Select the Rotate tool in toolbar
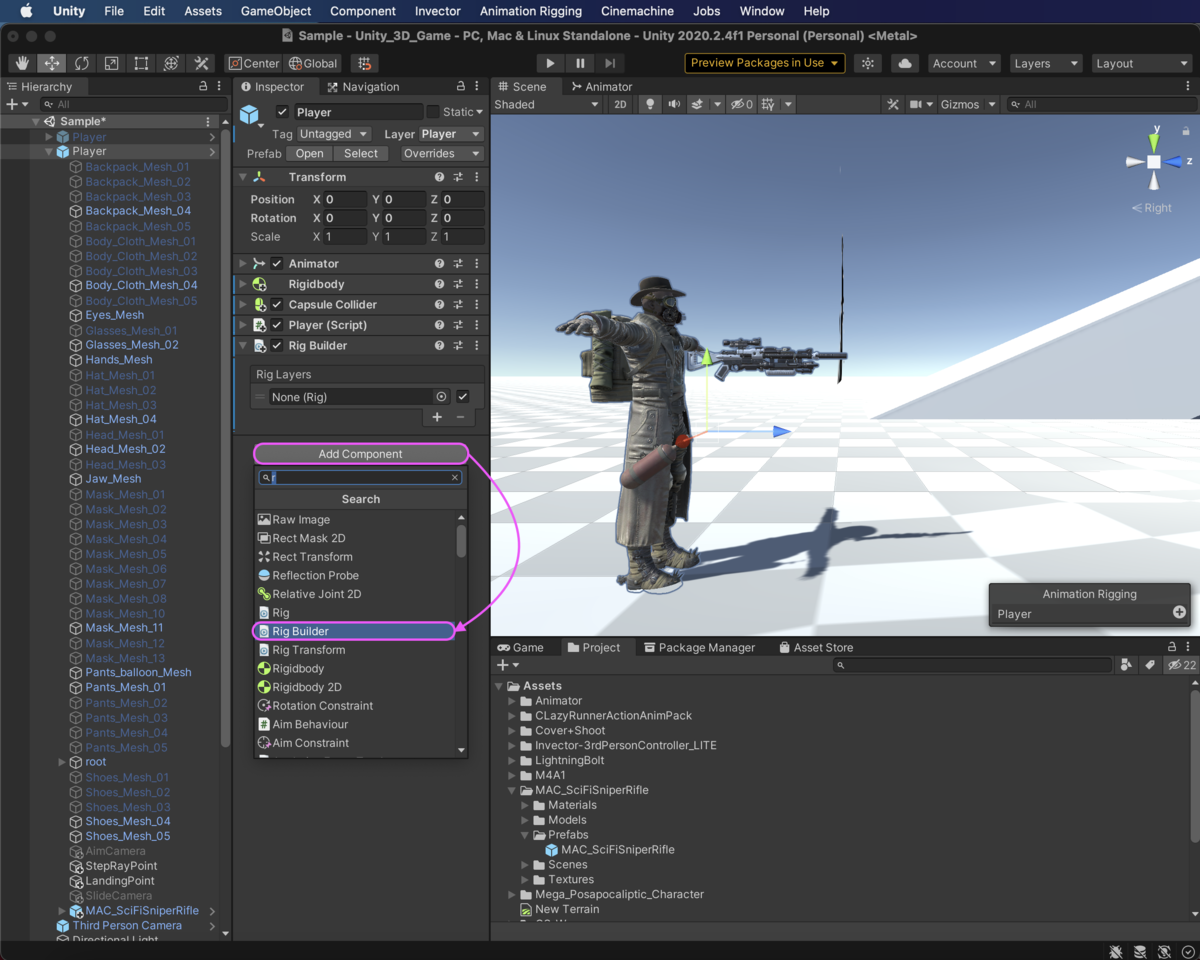This screenshot has width=1200, height=960. 82,63
